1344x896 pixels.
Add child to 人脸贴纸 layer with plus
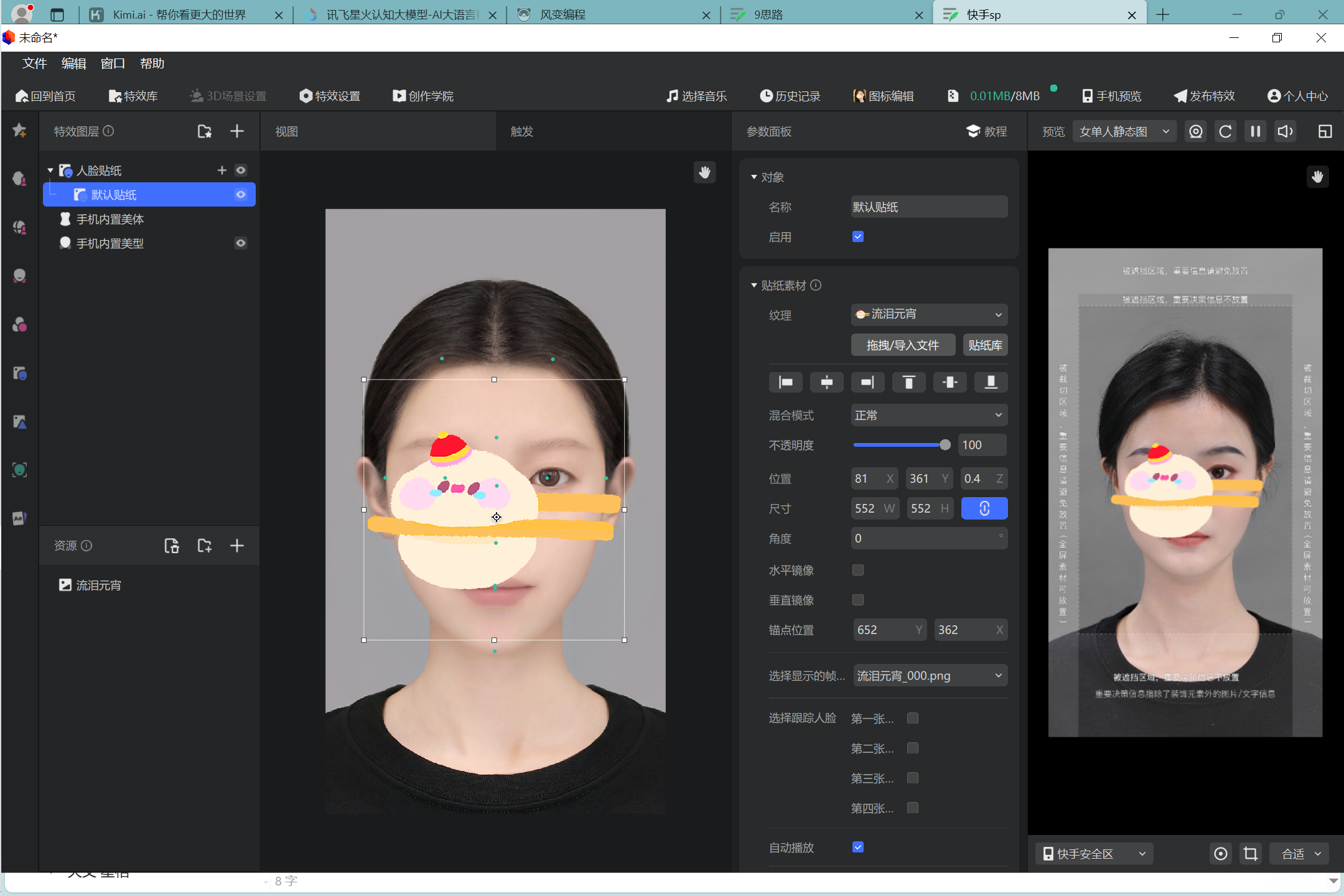coord(222,170)
